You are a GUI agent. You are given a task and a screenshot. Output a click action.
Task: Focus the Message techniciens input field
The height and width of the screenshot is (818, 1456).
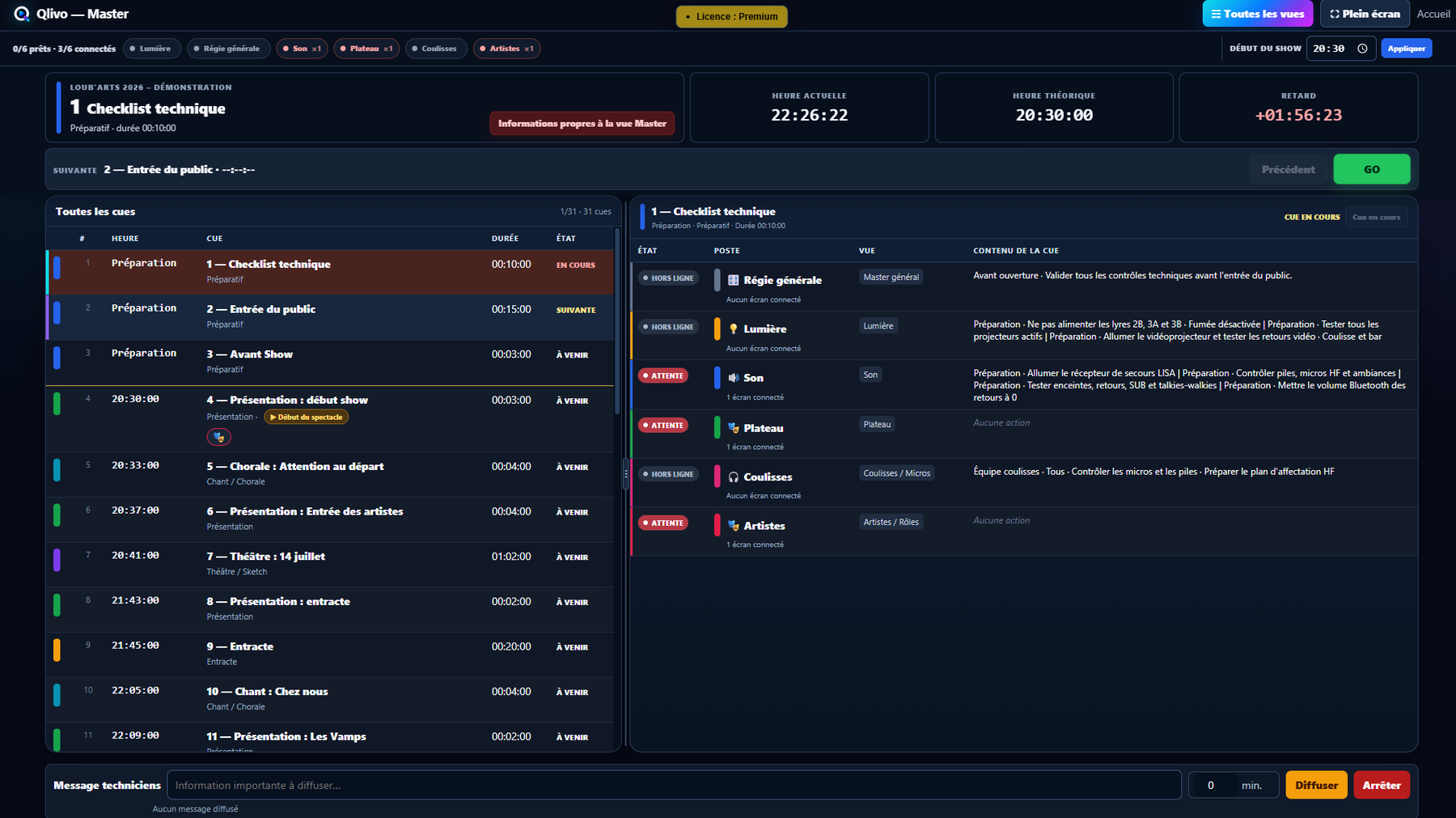point(675,785)
